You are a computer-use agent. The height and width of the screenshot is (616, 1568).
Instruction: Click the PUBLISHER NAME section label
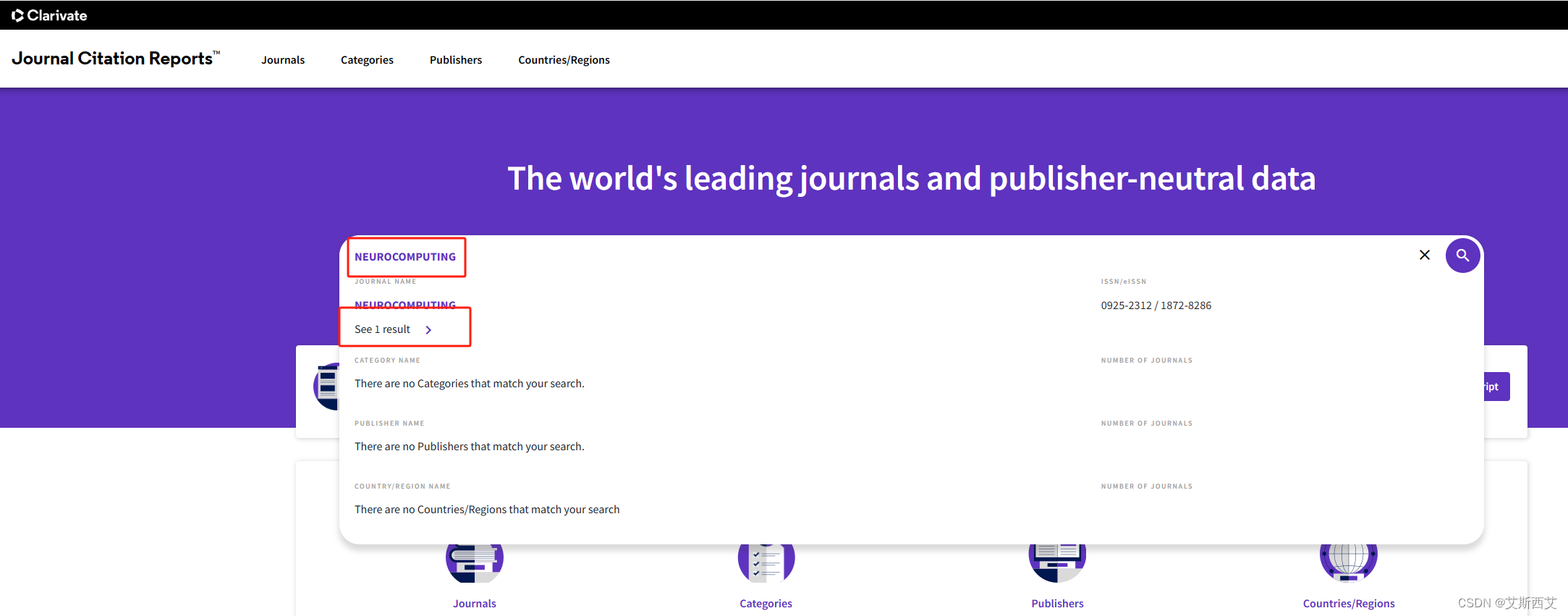click(x=389, y=423)
